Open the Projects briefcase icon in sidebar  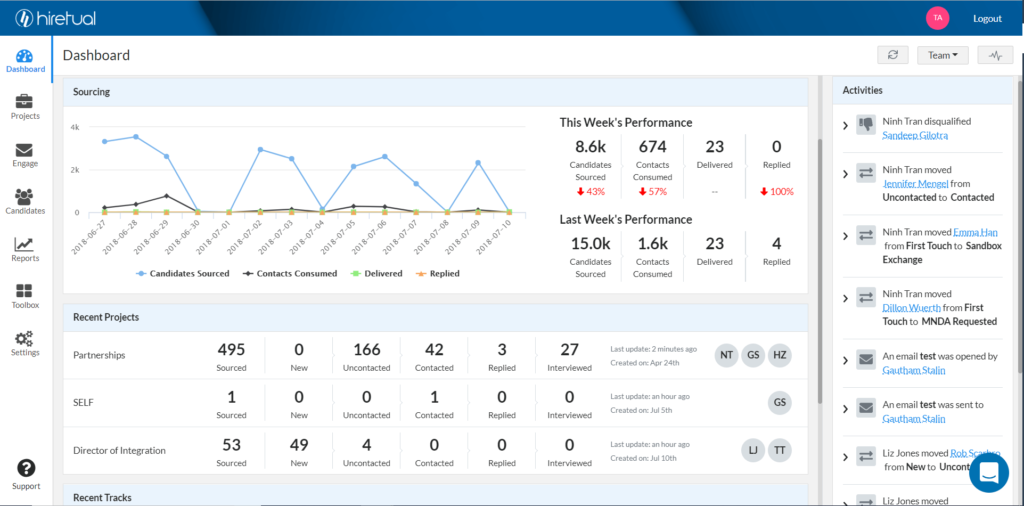(x=25, y=101)
